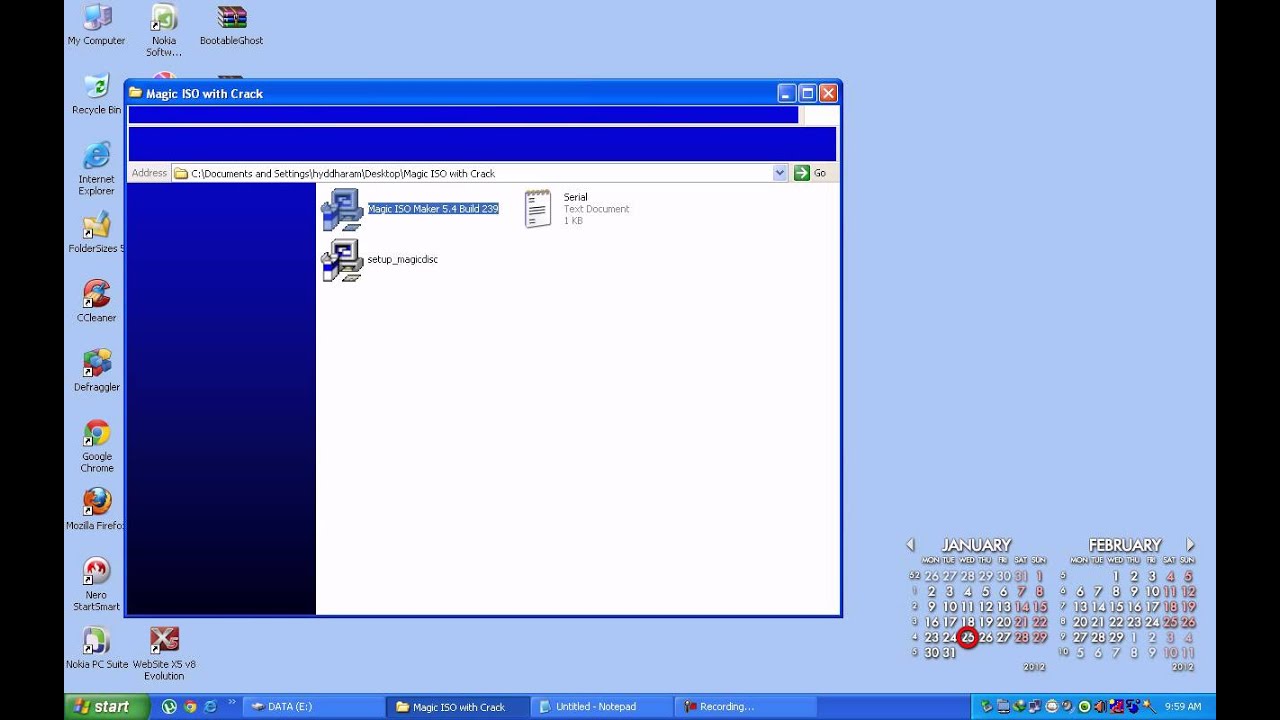Select the setup_magicdisc installer icon

(342, 260)
